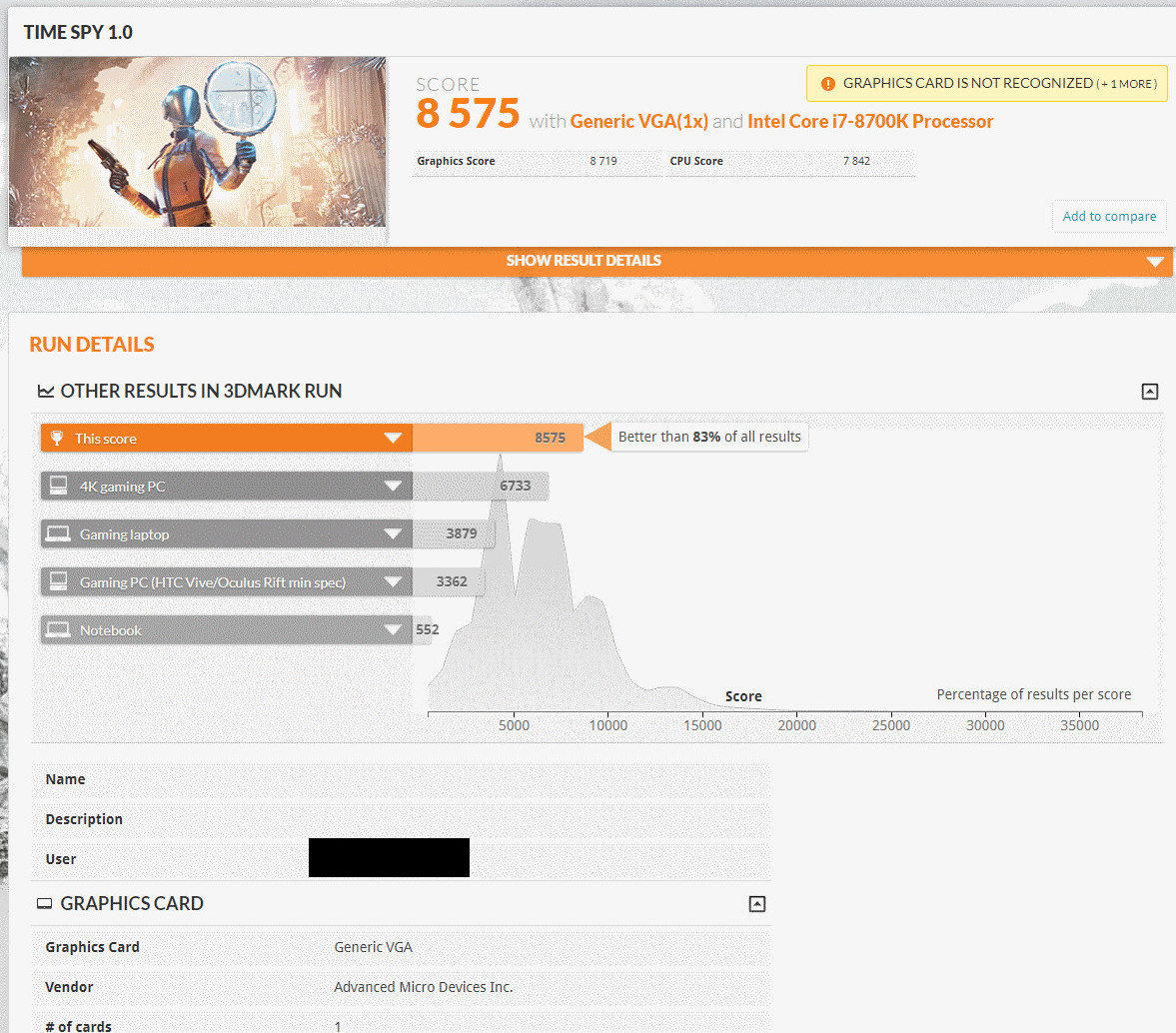Click the HTC Vive min spec PC icon

[59, 581]
